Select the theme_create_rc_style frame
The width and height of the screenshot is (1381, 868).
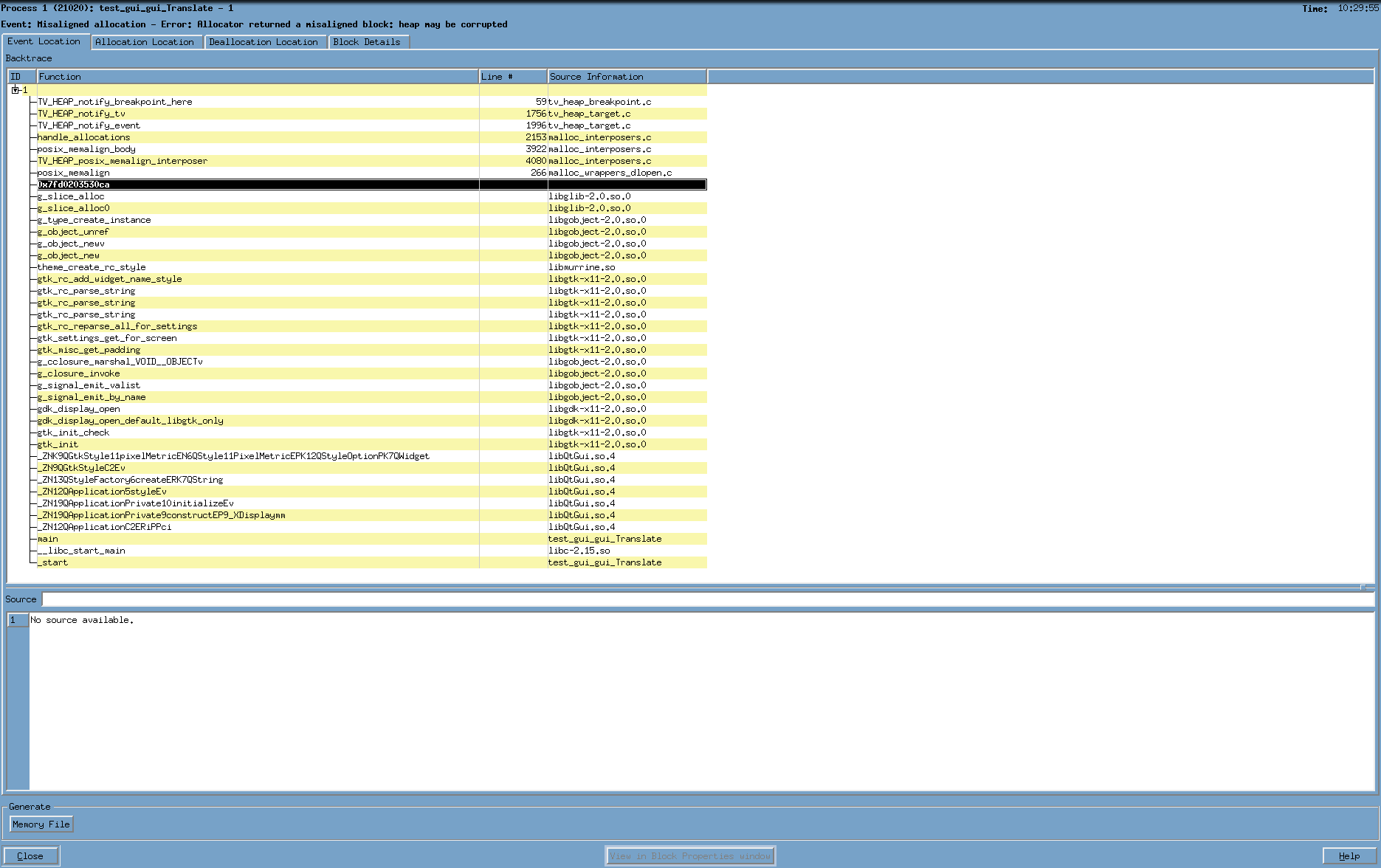pyautogui.click(x=92, y=267)
